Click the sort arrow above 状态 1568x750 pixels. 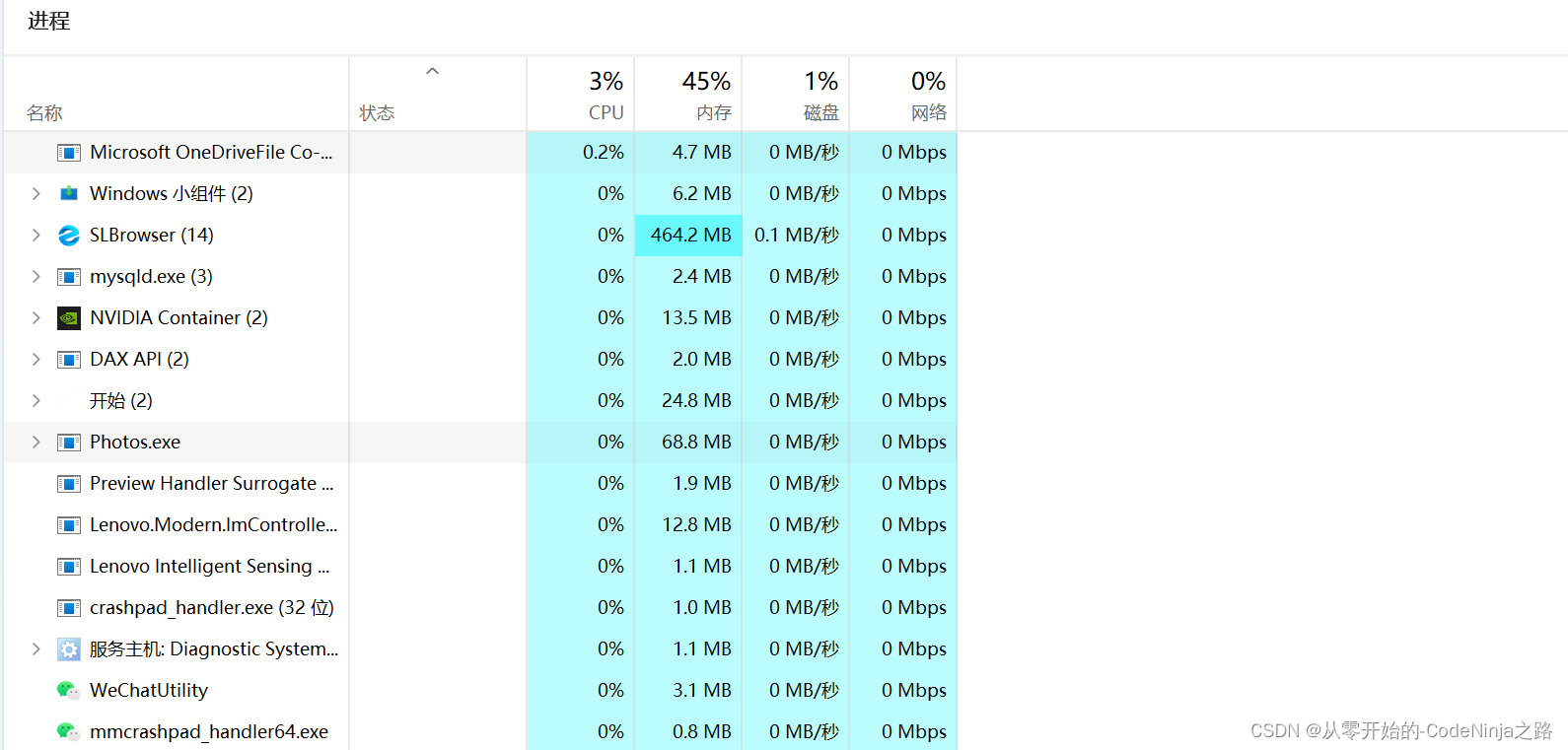(x=432, y=71)
